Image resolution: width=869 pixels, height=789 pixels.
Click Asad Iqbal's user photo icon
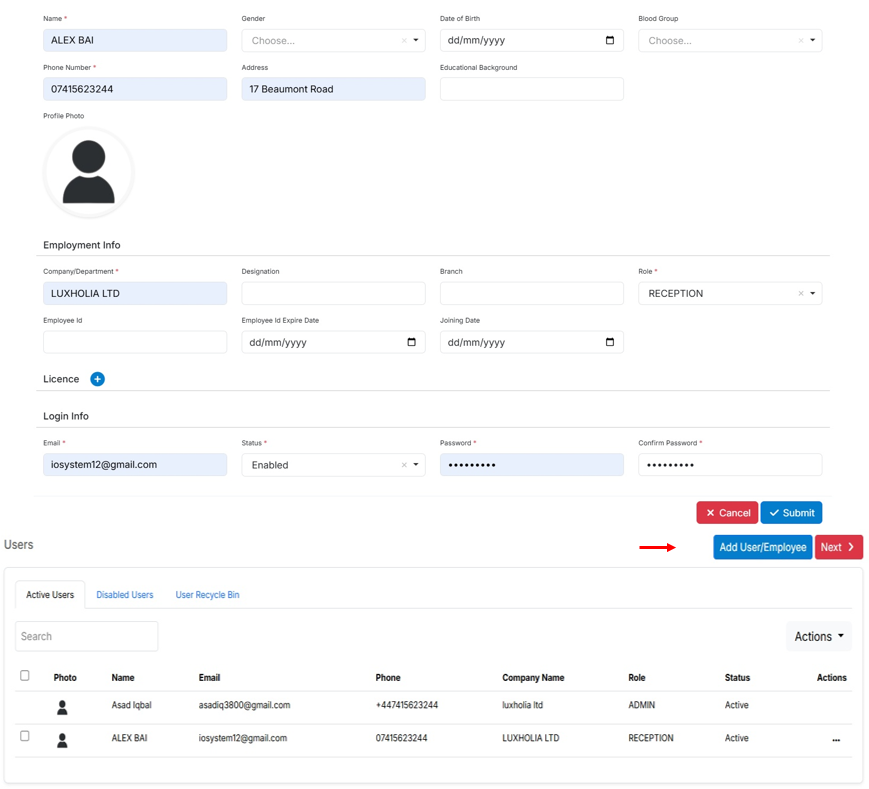(x=62, y=707)
